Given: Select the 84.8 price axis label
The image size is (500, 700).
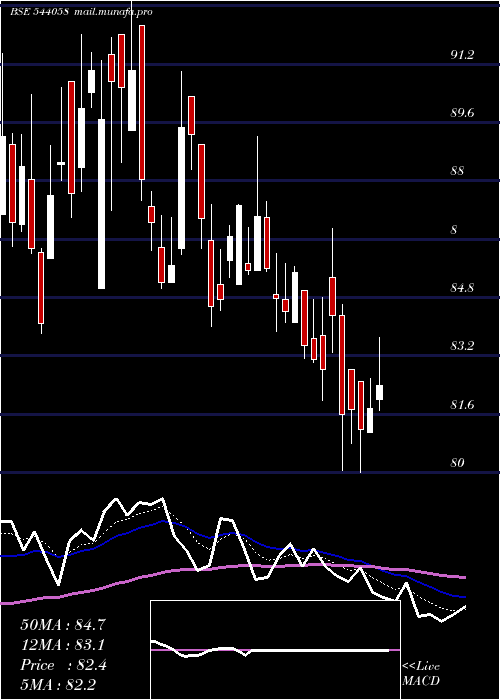Looking at the screenshot, I should tap(462, 288).
